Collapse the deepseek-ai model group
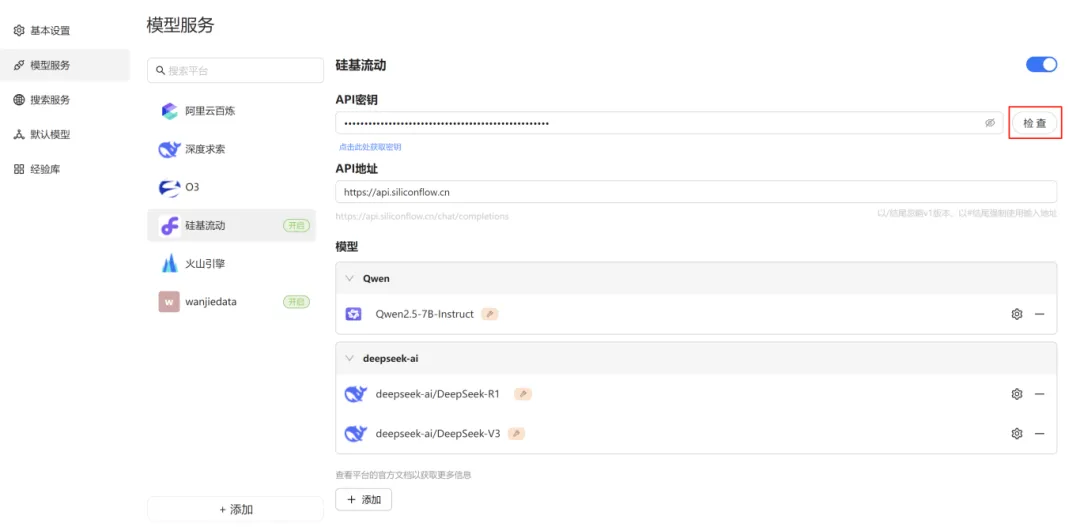Viewport: 1080px width, 527px height. tap(349, 358)
